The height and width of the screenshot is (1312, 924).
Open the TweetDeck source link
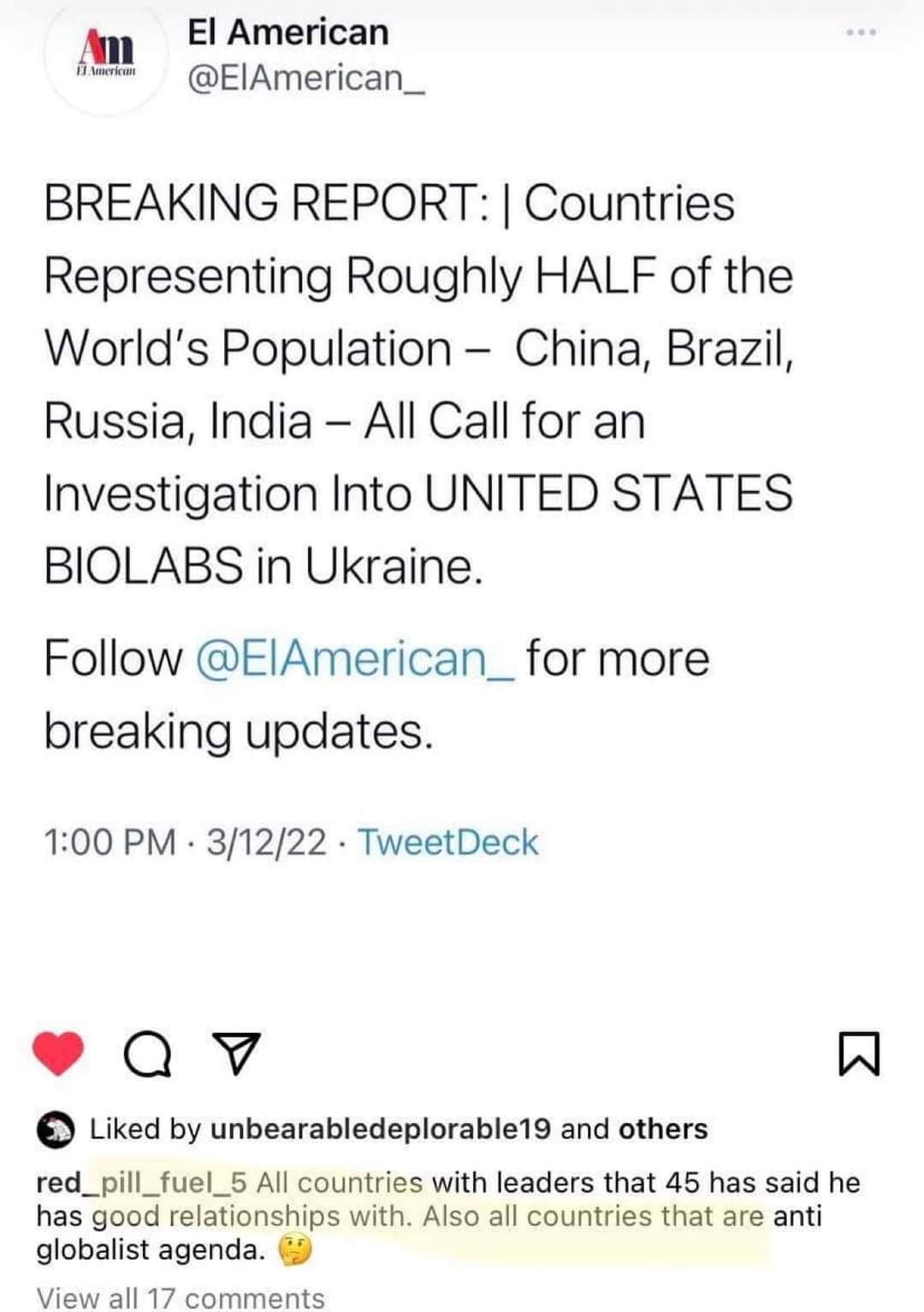(x=447, y=842)
